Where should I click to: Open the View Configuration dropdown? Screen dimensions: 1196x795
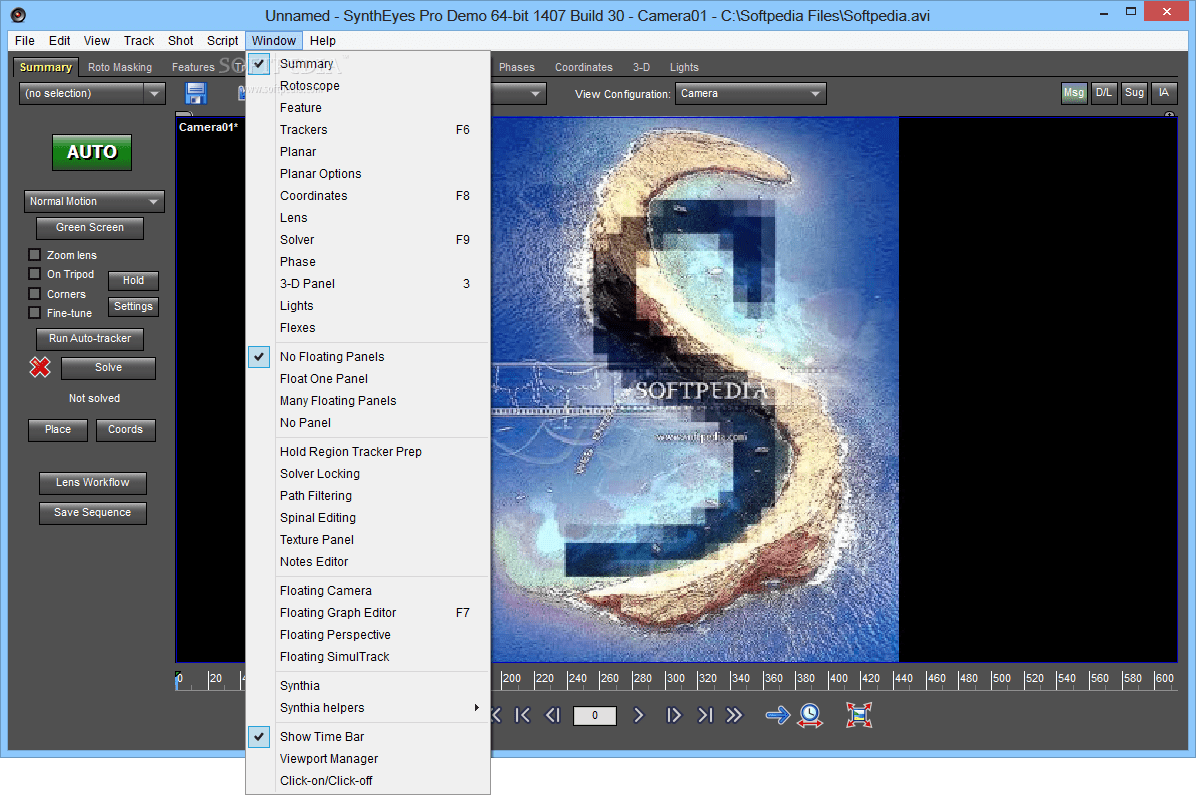(750, 93)
